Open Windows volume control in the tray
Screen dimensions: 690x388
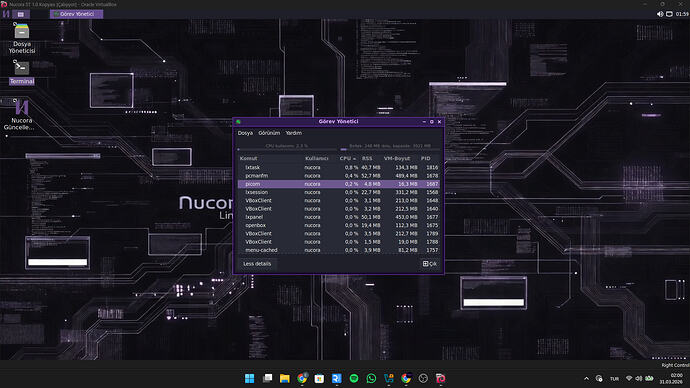click(639, 378)
